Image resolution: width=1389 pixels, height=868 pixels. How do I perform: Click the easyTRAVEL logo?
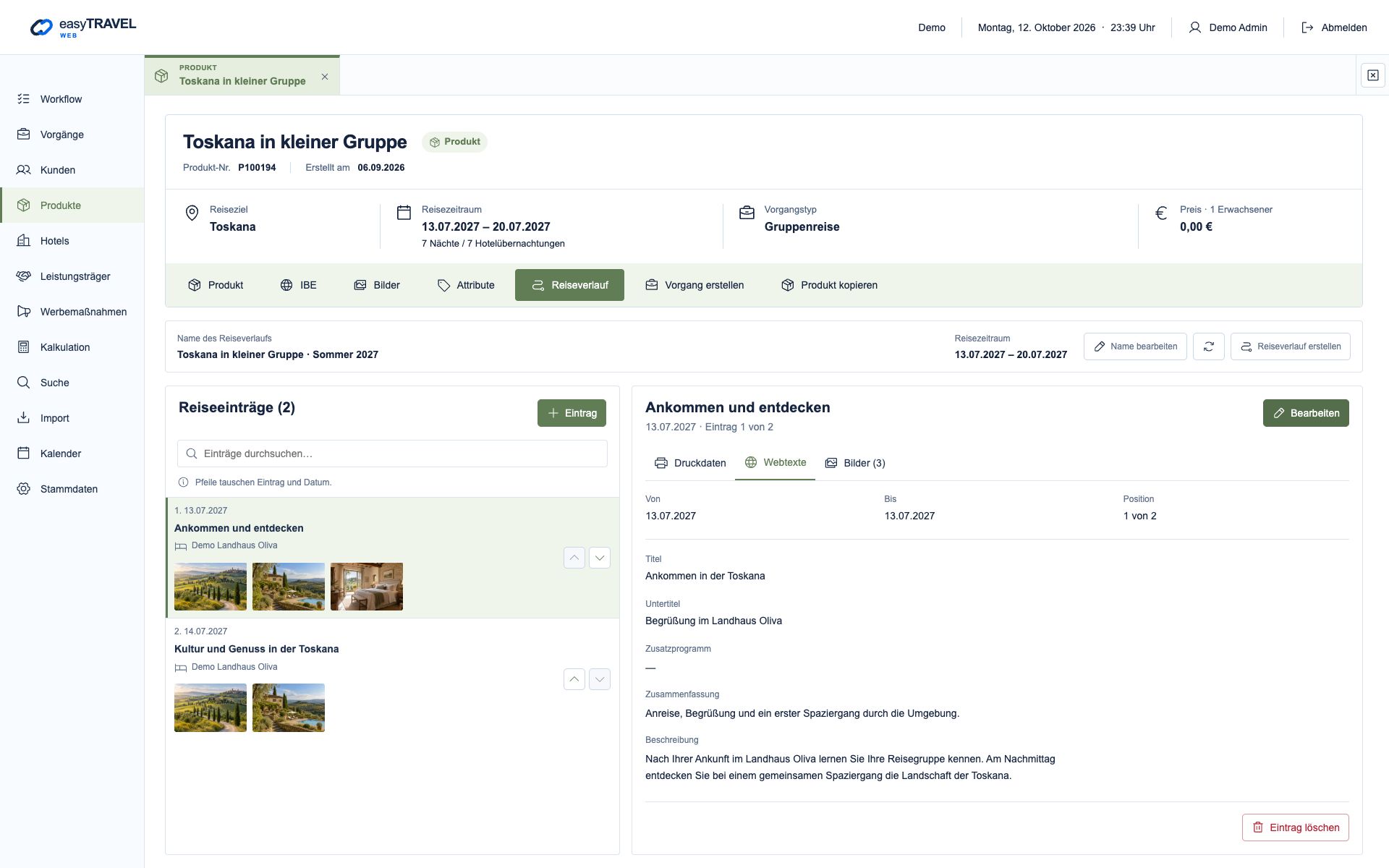point(83,27)
